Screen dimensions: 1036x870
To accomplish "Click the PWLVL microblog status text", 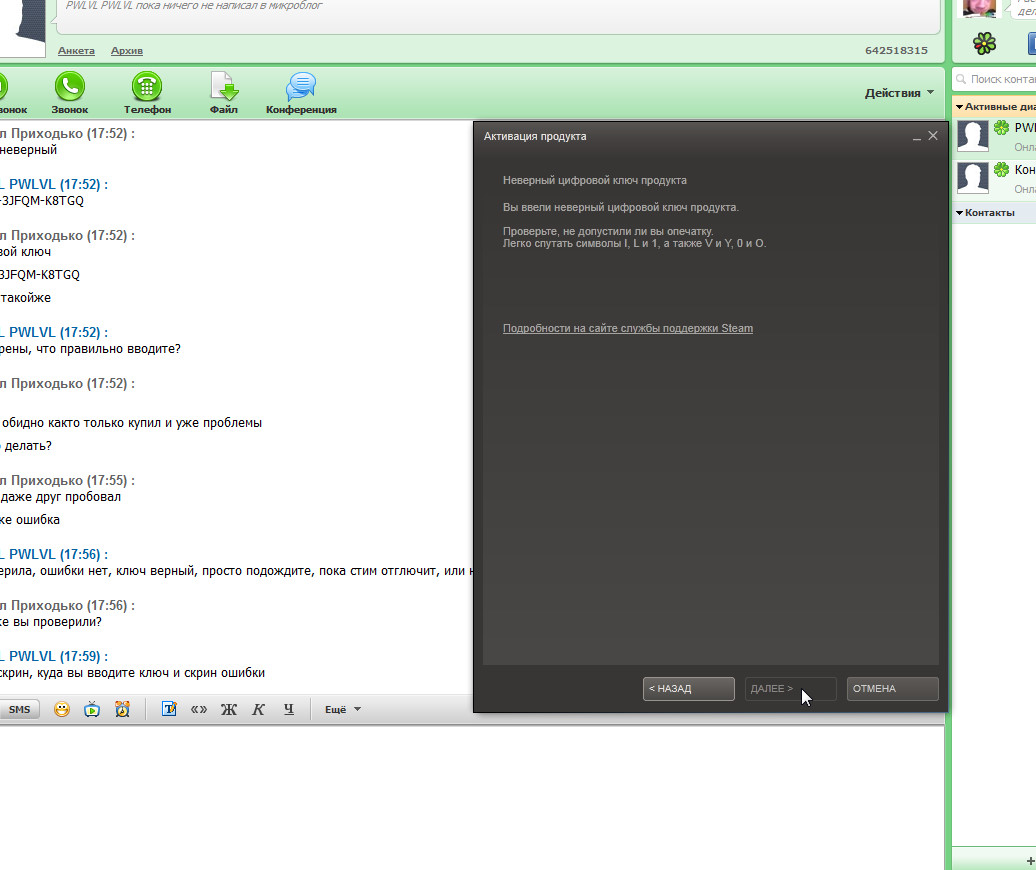I will [194, 5].
